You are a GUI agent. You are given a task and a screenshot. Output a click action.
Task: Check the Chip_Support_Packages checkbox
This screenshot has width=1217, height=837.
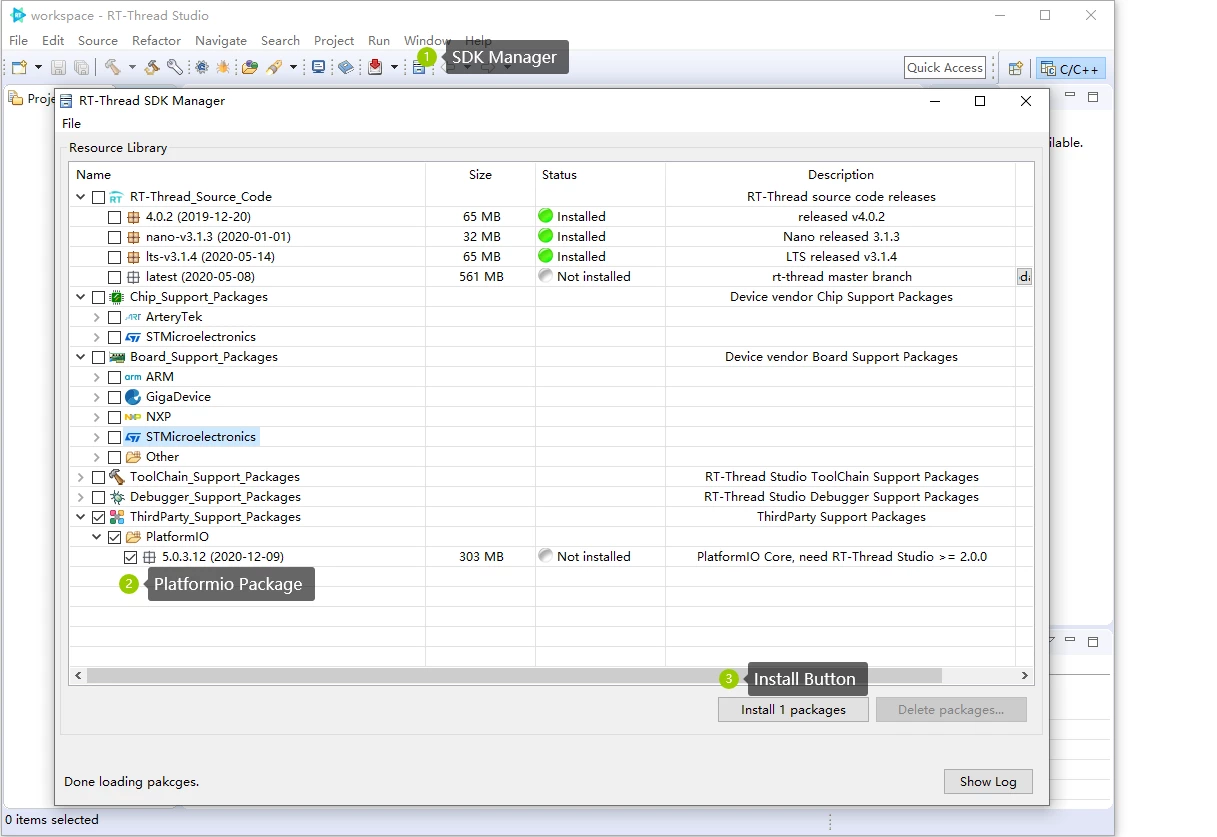pos(98,297)
